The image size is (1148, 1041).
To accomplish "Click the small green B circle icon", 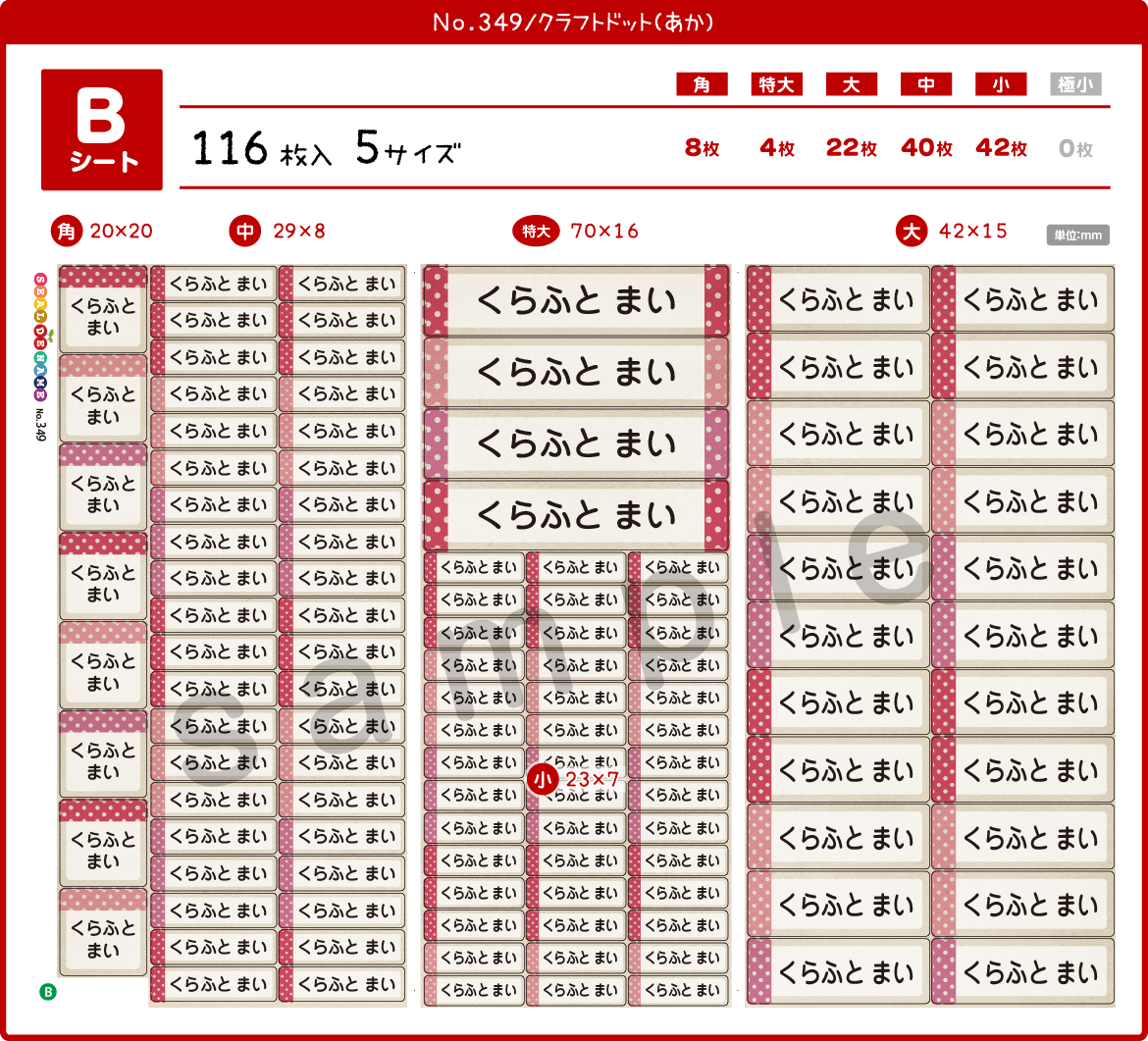I will tap(48, 992).
